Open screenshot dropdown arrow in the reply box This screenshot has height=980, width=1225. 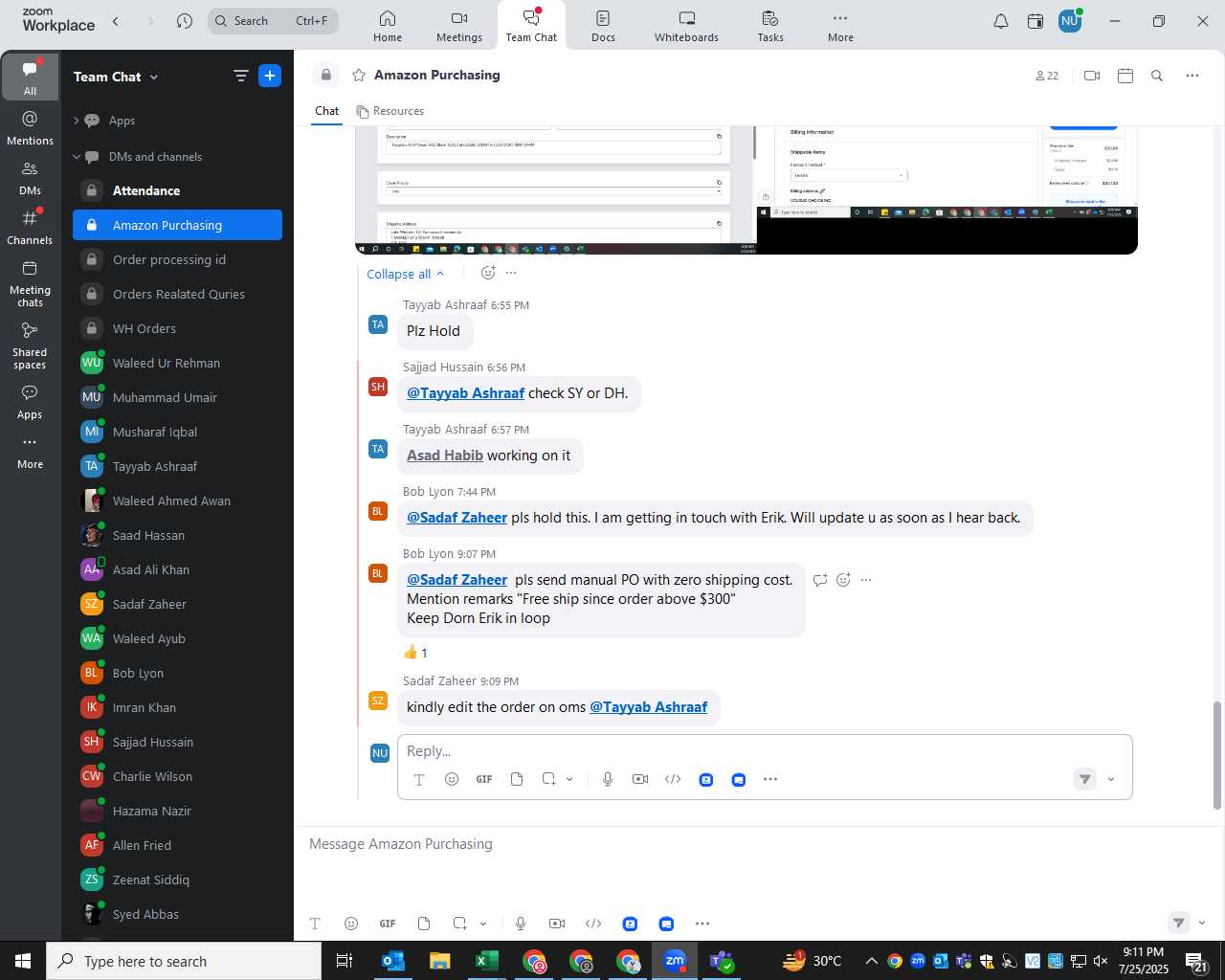coord(569,779)
